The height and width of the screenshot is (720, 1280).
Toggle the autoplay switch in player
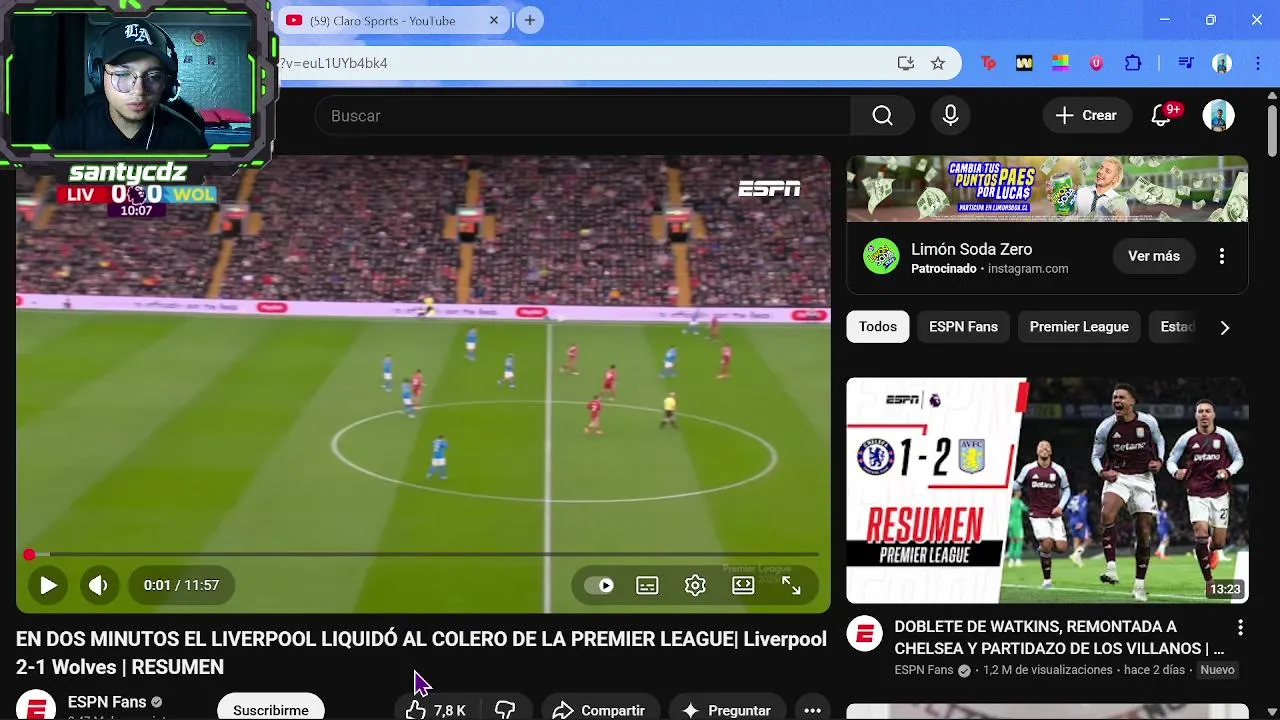[x=600, y=585]
